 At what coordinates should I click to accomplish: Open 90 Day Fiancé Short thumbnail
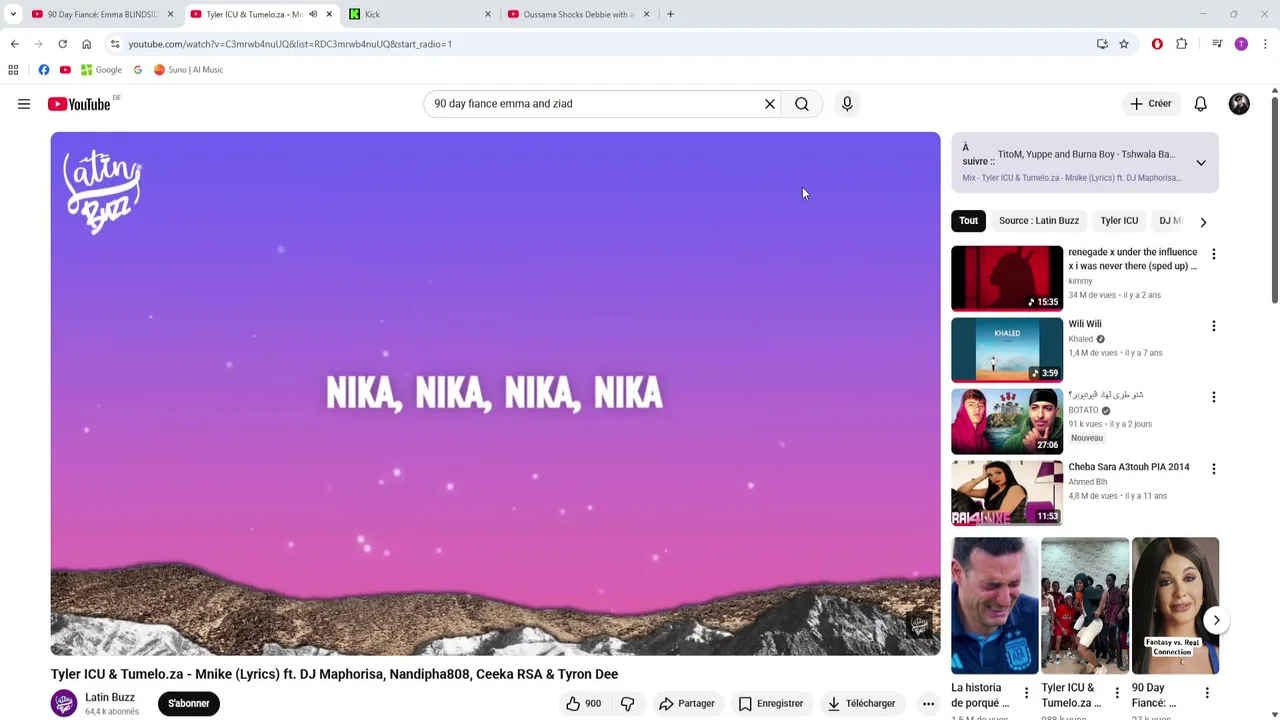pyautogui.click(x=1175, y=605)
